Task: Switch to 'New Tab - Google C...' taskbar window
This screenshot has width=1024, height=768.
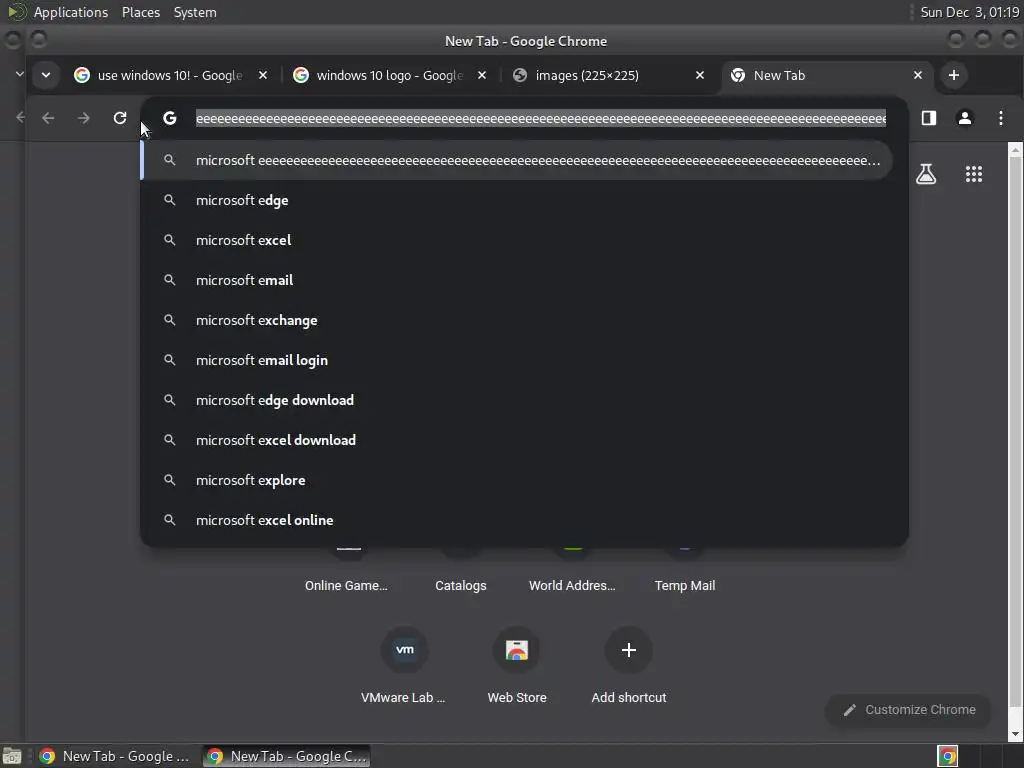Action: pyautogui.click(x=287, y=756)
